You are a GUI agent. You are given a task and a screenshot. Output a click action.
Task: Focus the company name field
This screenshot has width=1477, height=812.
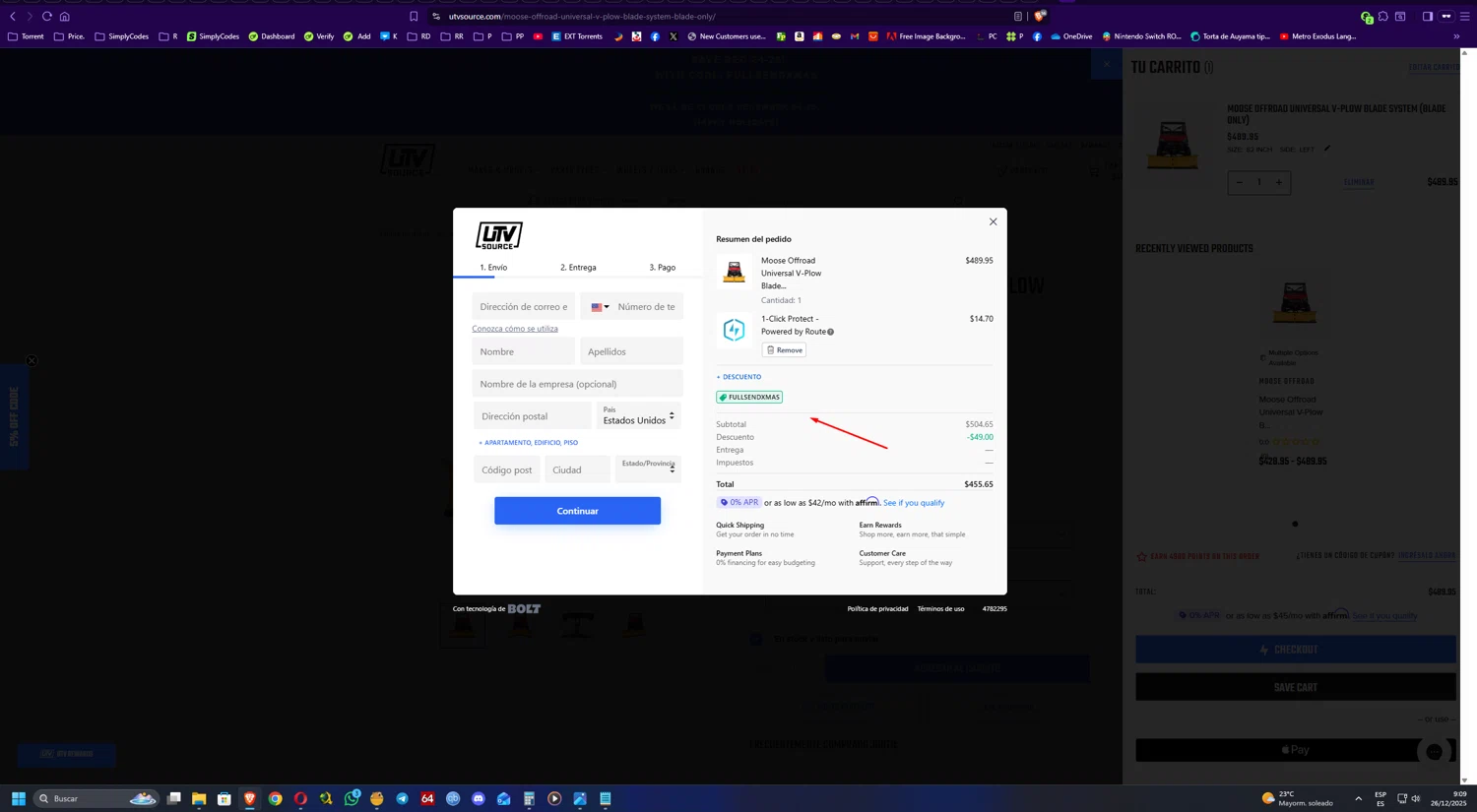577,384
